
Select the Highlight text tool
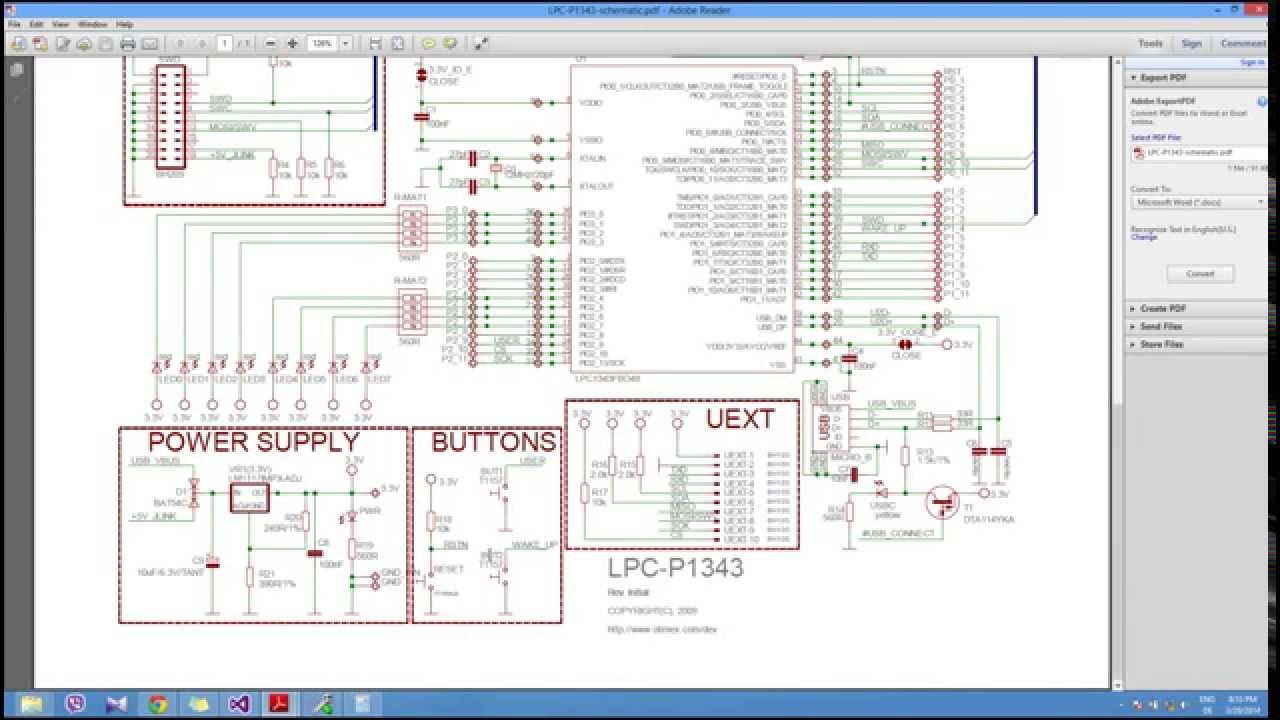(x=450, y=44)
